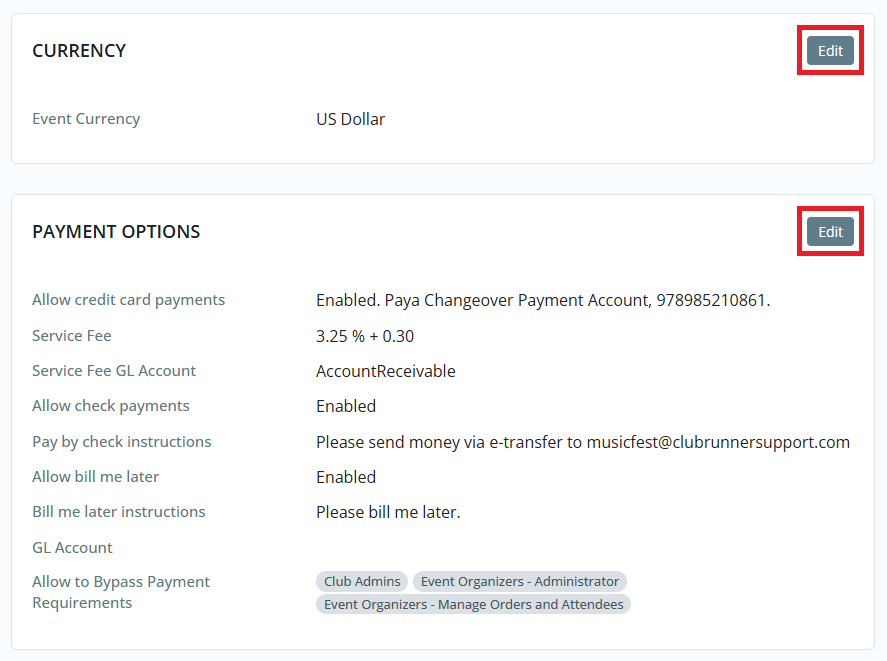Click the Please bill me later instructions text
887x661 pixels.
(388, 512)
